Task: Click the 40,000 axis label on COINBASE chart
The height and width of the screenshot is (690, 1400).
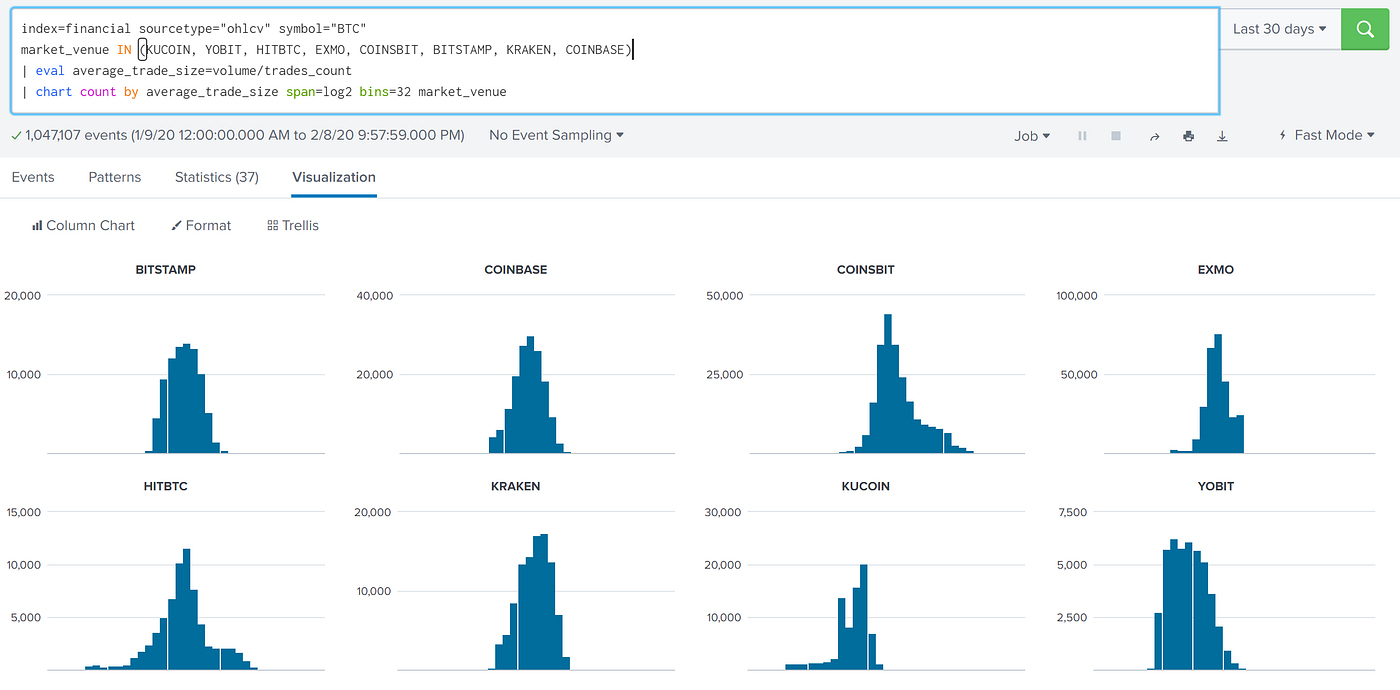Action: coord(377,295)
